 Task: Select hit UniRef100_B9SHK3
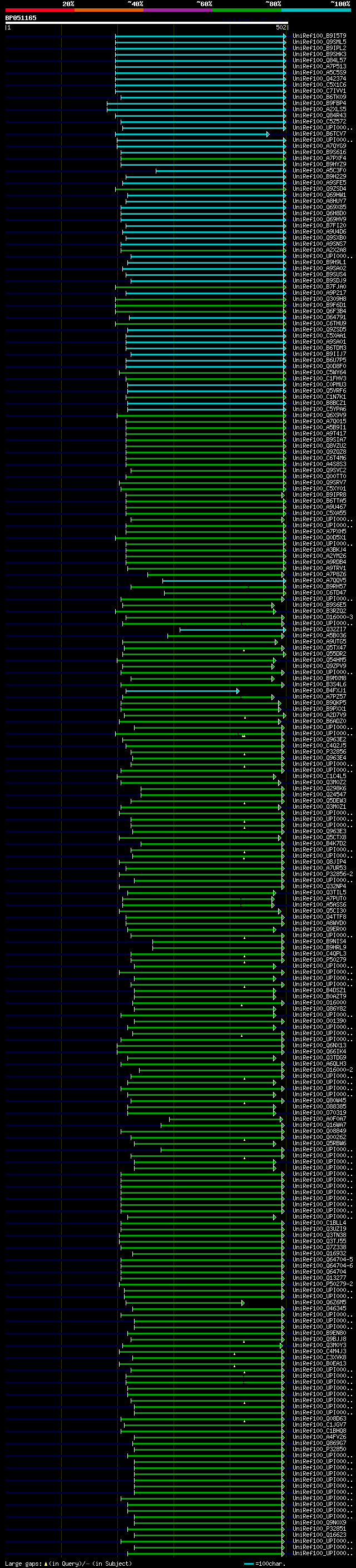pos(319,54)
